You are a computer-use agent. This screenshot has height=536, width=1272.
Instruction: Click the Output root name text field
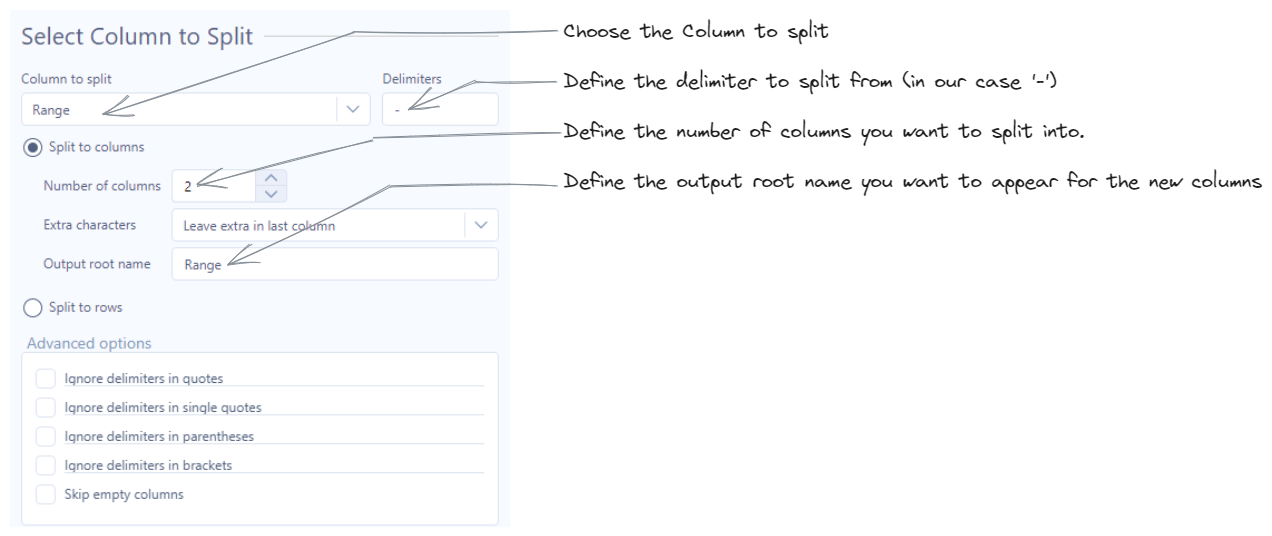pos(335,265)
